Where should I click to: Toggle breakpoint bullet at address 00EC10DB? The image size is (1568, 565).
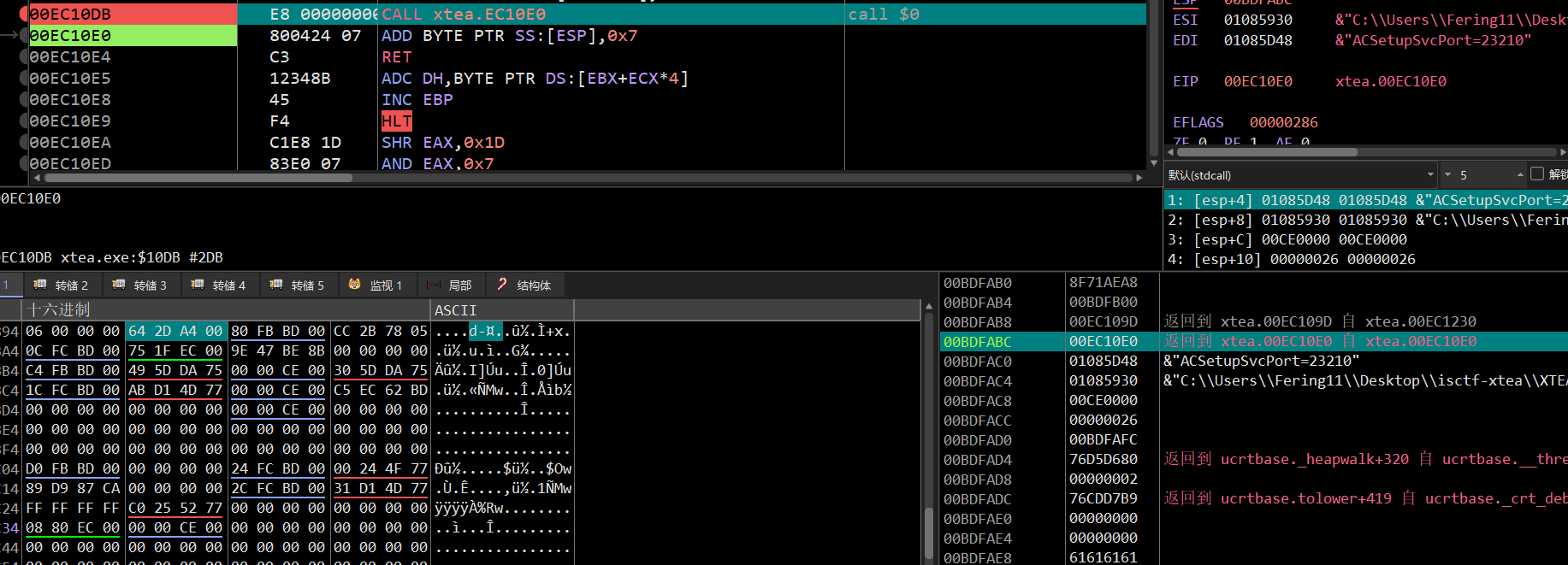[x=24, y=15]
